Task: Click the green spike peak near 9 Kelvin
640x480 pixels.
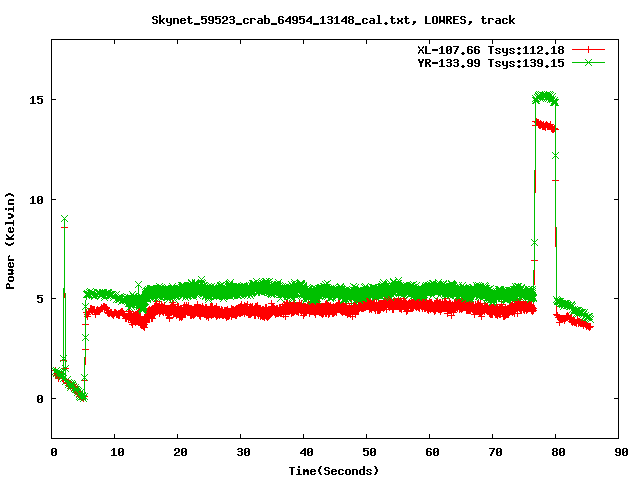Action: [x=64, y=219]
